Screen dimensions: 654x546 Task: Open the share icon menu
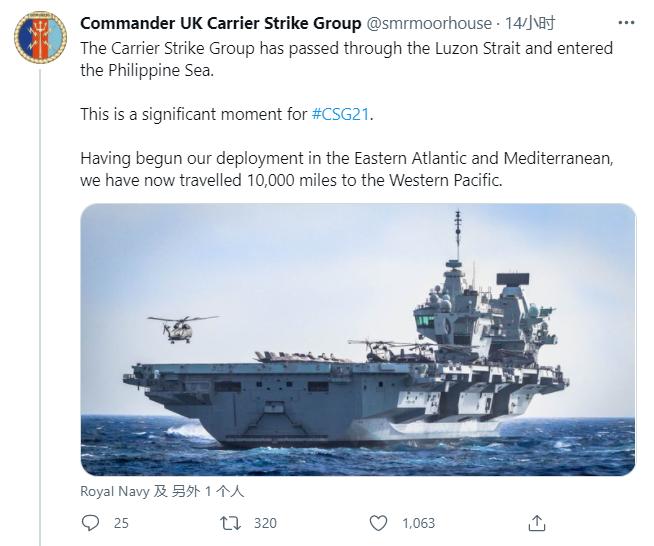point(537,523)
